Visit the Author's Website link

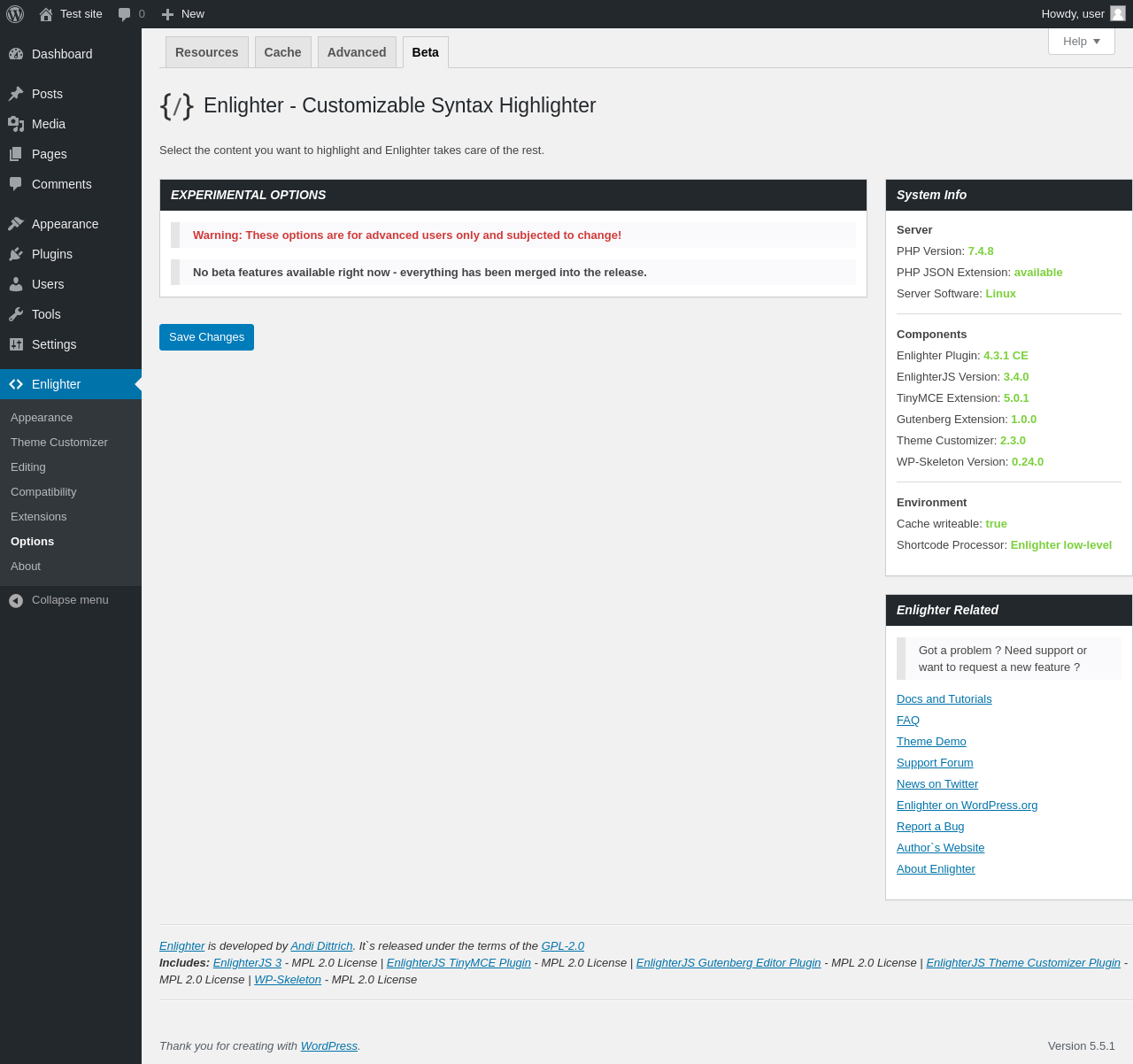click(941, 848)
